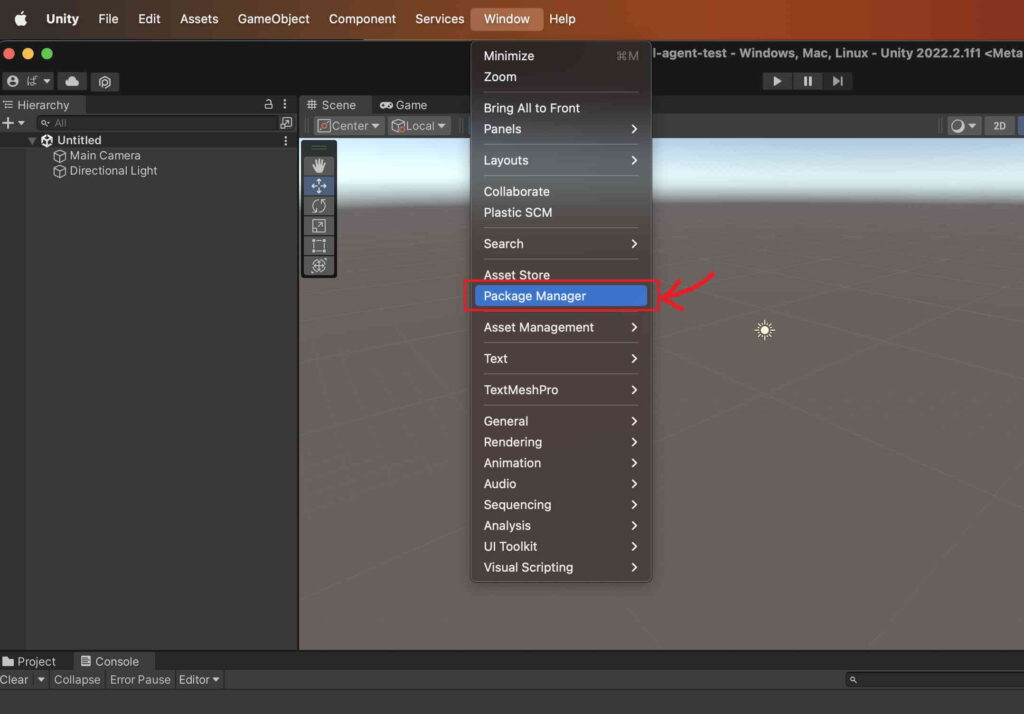
Task: Select Bring All to Front
Action: [561, 108]
